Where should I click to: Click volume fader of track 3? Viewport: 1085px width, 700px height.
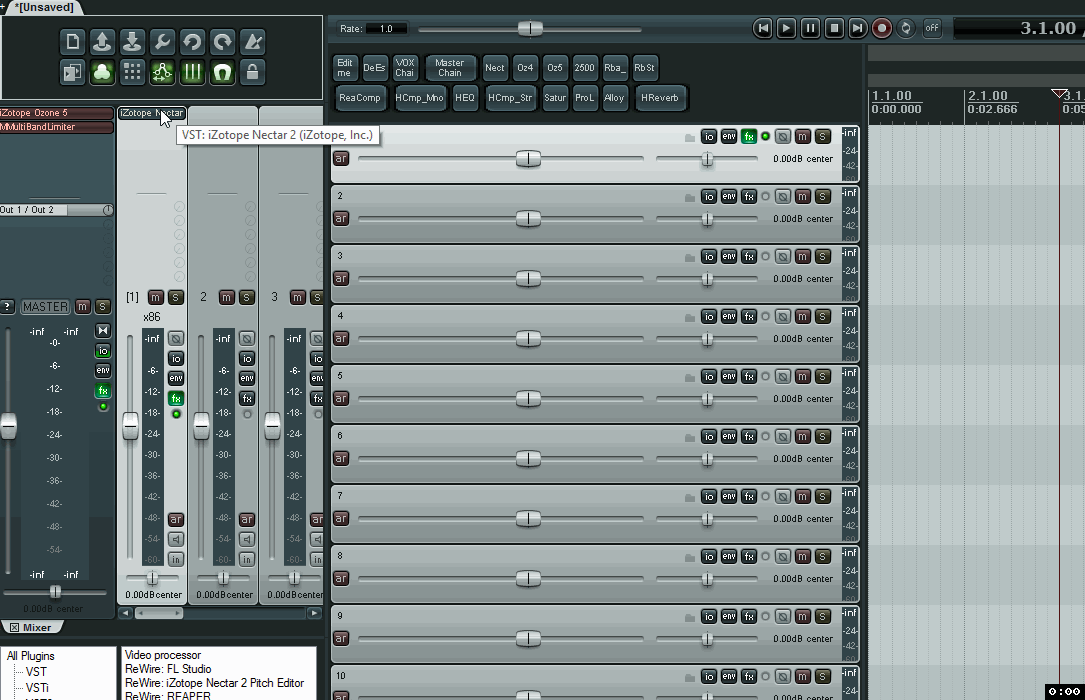click(x=528, y=279)
